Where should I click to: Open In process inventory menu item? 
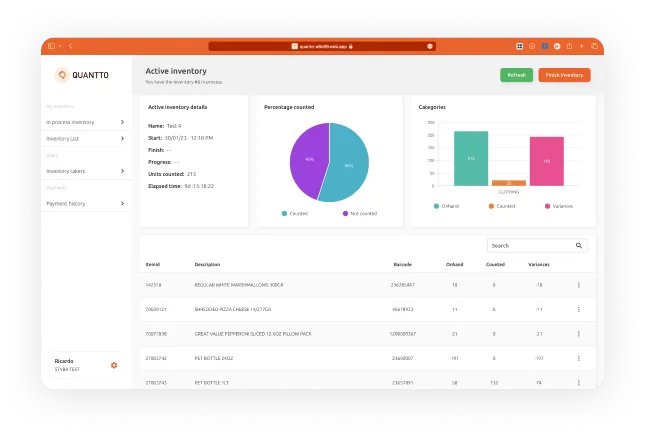coord(86,122)
